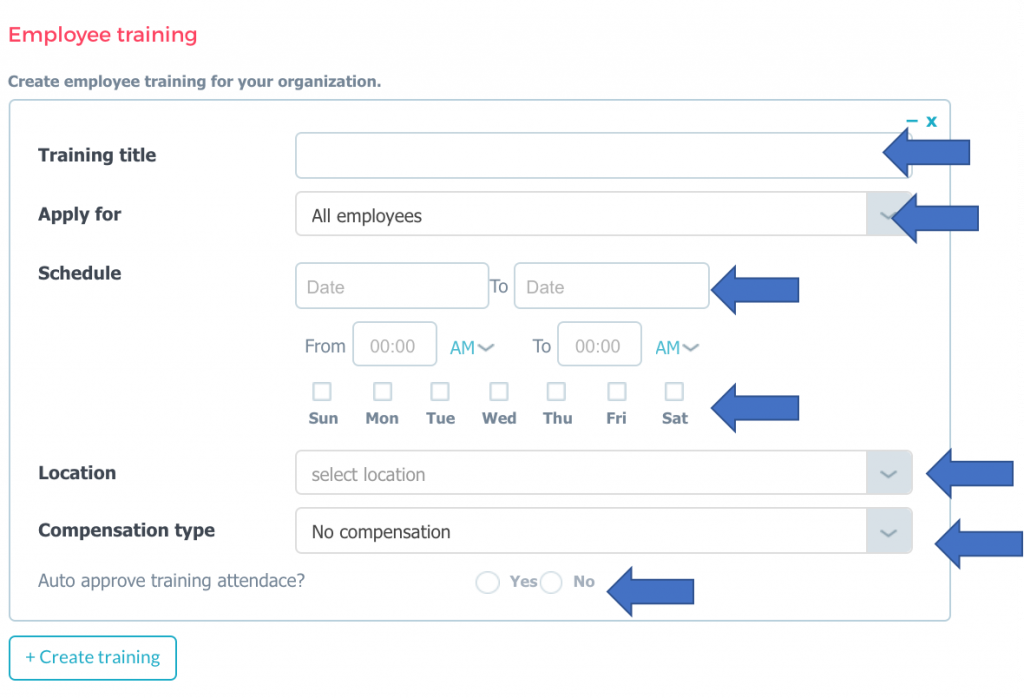Viewport: 1024px width, 698px height.
Task: Open the select location dropdown
Action: 888,472
